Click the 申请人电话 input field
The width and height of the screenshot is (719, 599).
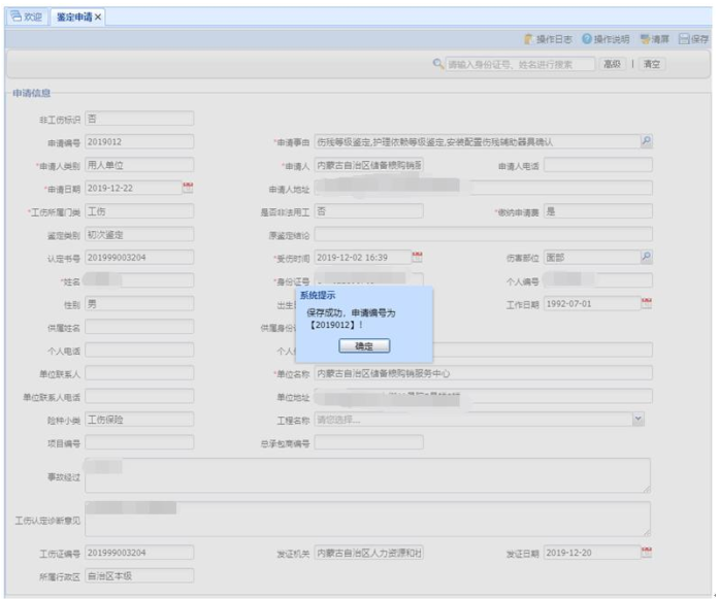[x=598, y=165]
